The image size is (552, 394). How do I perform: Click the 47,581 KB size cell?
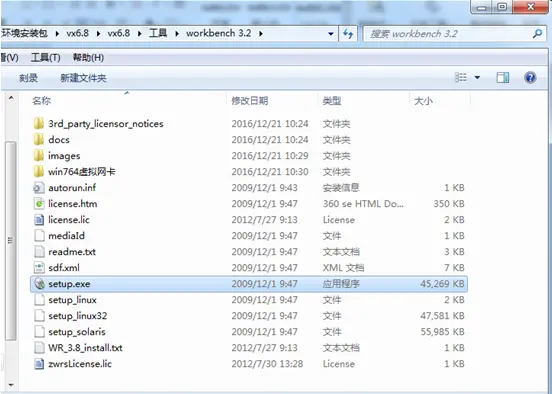442,316
